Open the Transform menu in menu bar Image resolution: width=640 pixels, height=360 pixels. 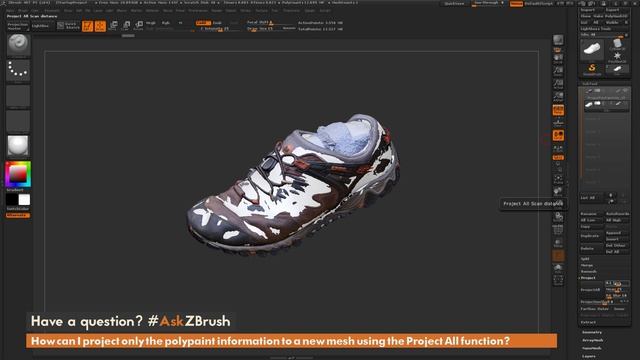[x=292, y=11]
